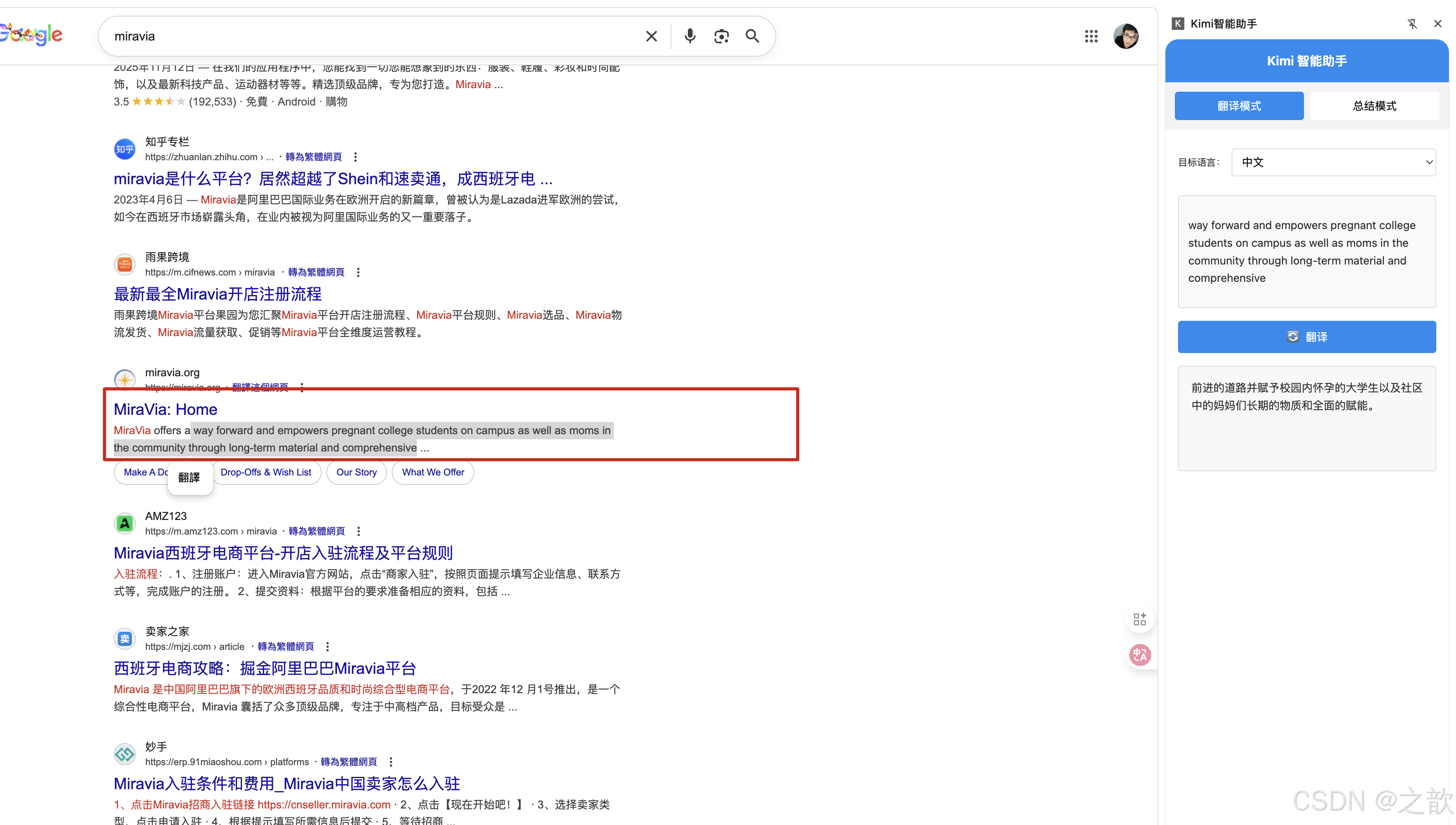Click the Our Story sitelink chip

[356, 472]
